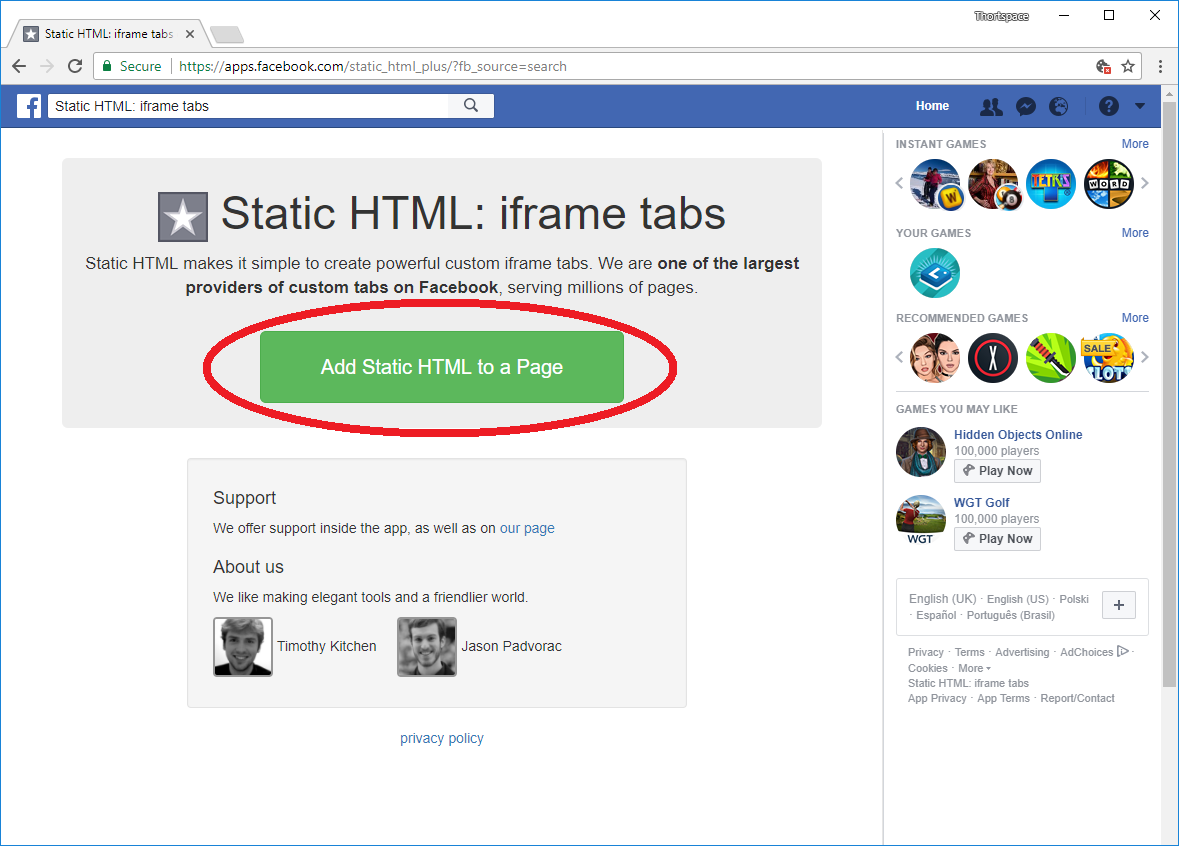Show next Instant Games with right chevron
The width and height of the screenshot is (1179, 846).
coord(1145,184)
